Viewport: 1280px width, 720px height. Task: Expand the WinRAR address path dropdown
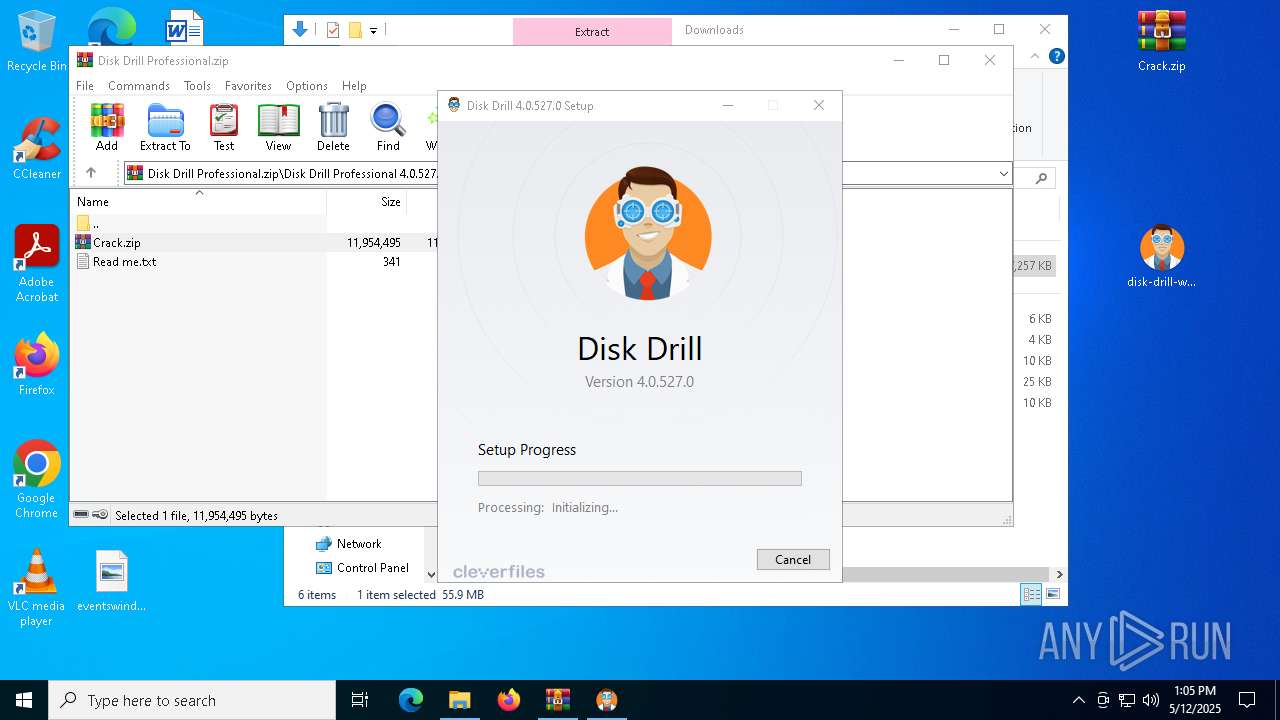click(1003, 174)
